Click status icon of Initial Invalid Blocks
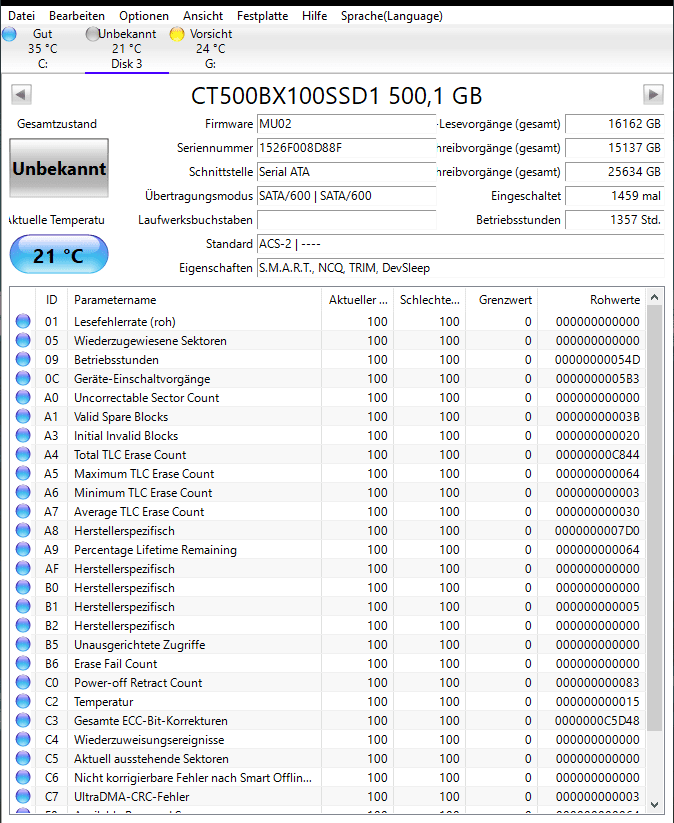Image resolution: width=674 pixels, height=823 pixels. pos(23,435)
